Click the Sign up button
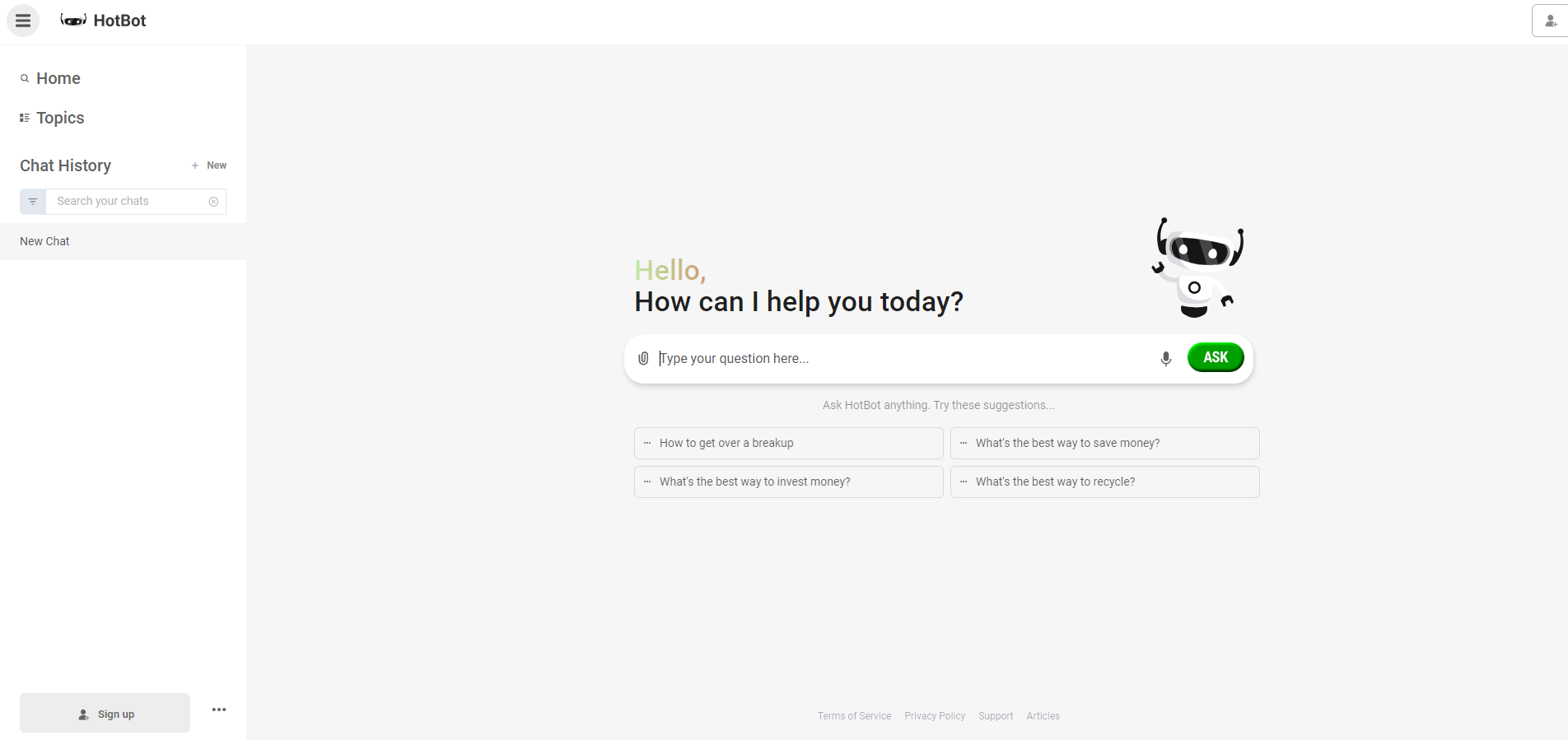 click(x=105, y=714)
